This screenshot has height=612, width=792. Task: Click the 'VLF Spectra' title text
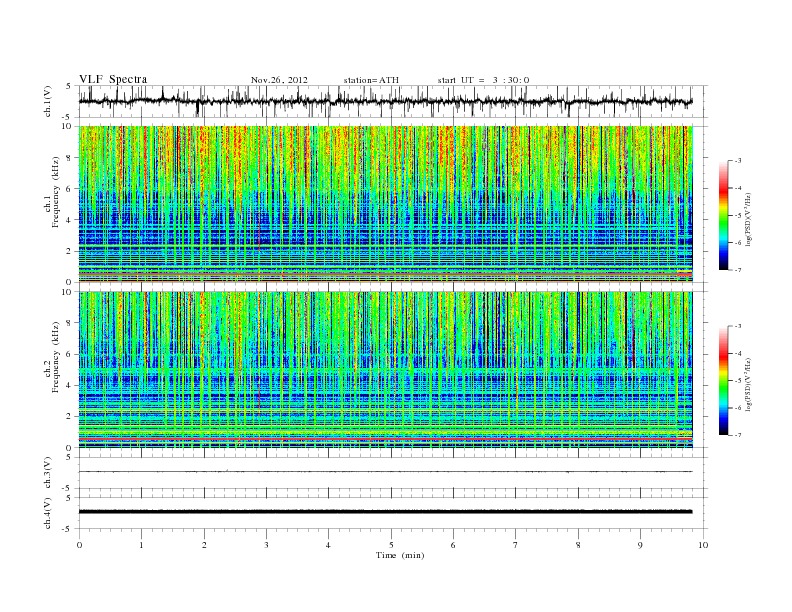113,79
